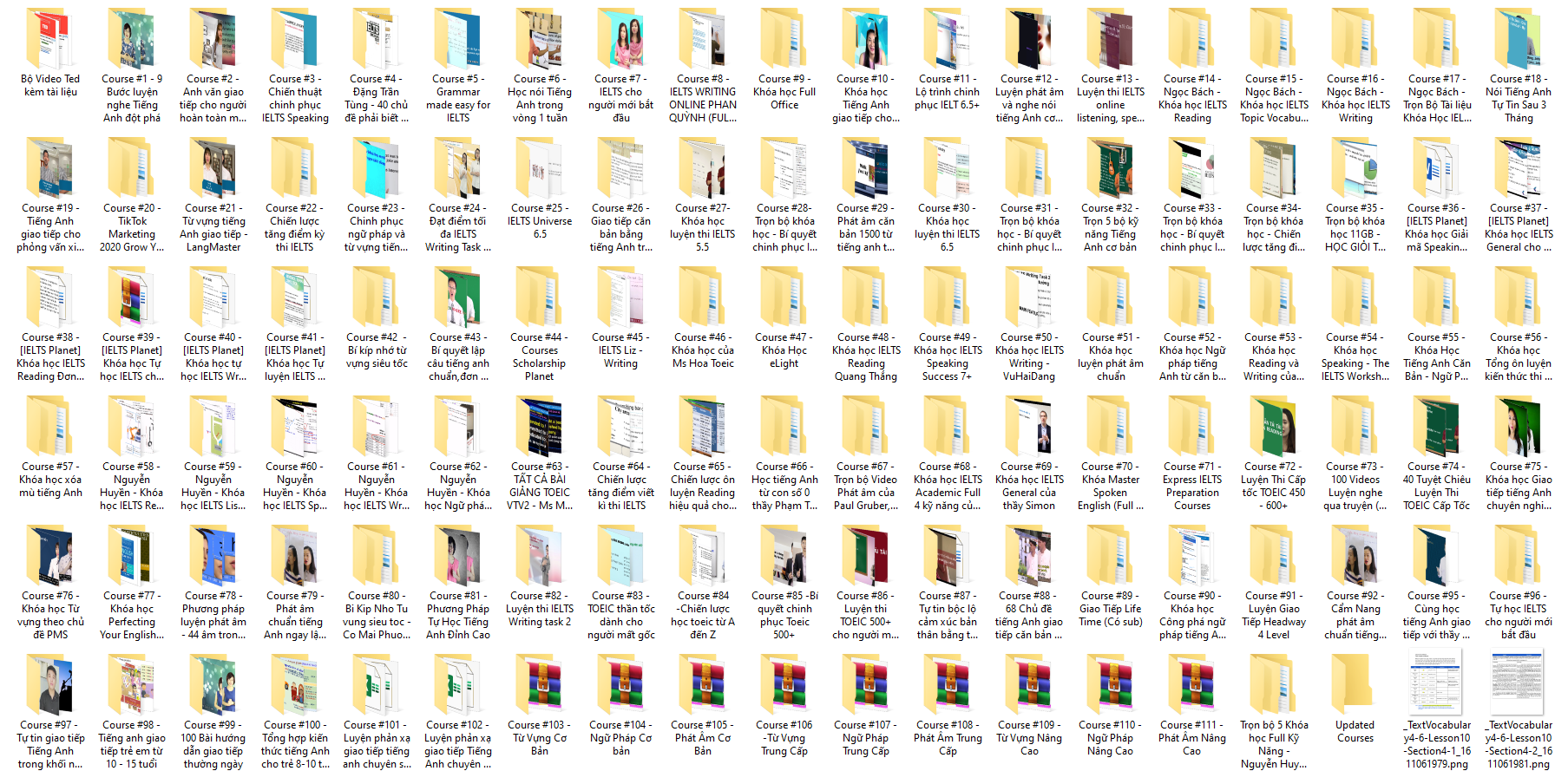The height and width of the screenshot is (771, 1568).
Task: Select Course #9 Khóa học Full Office folder
Action: [784, 41]
